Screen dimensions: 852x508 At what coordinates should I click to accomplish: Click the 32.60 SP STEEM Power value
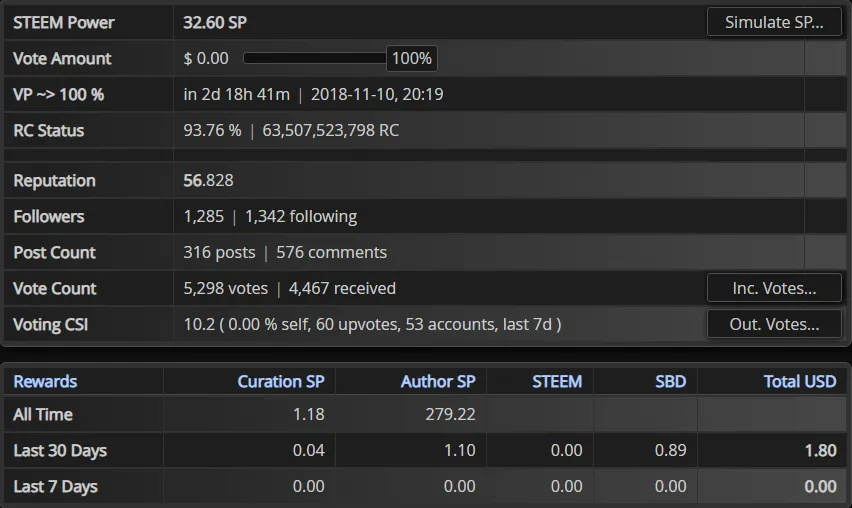point(215,22)
